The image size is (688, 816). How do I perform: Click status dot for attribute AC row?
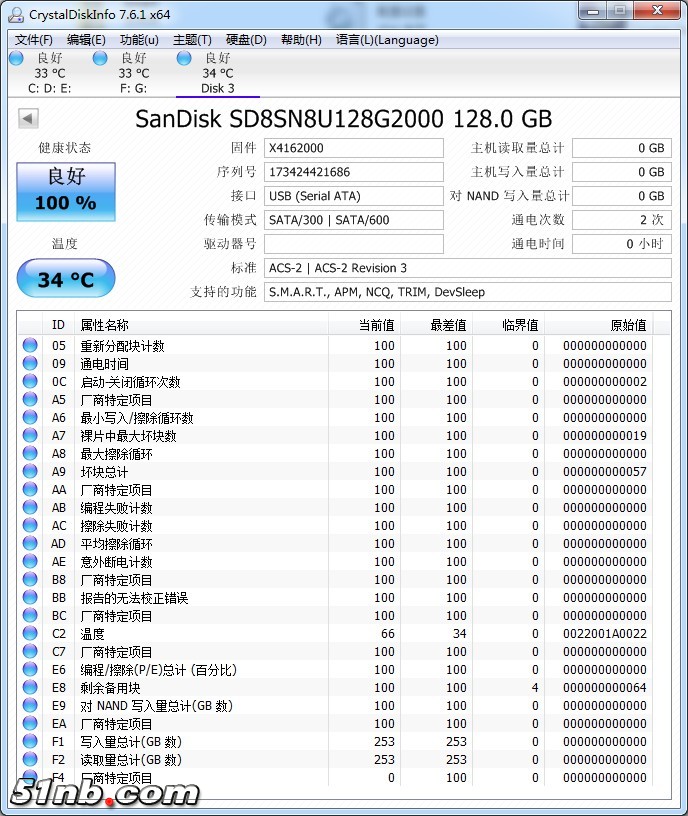pyautogui.click(x=30, y=525)
